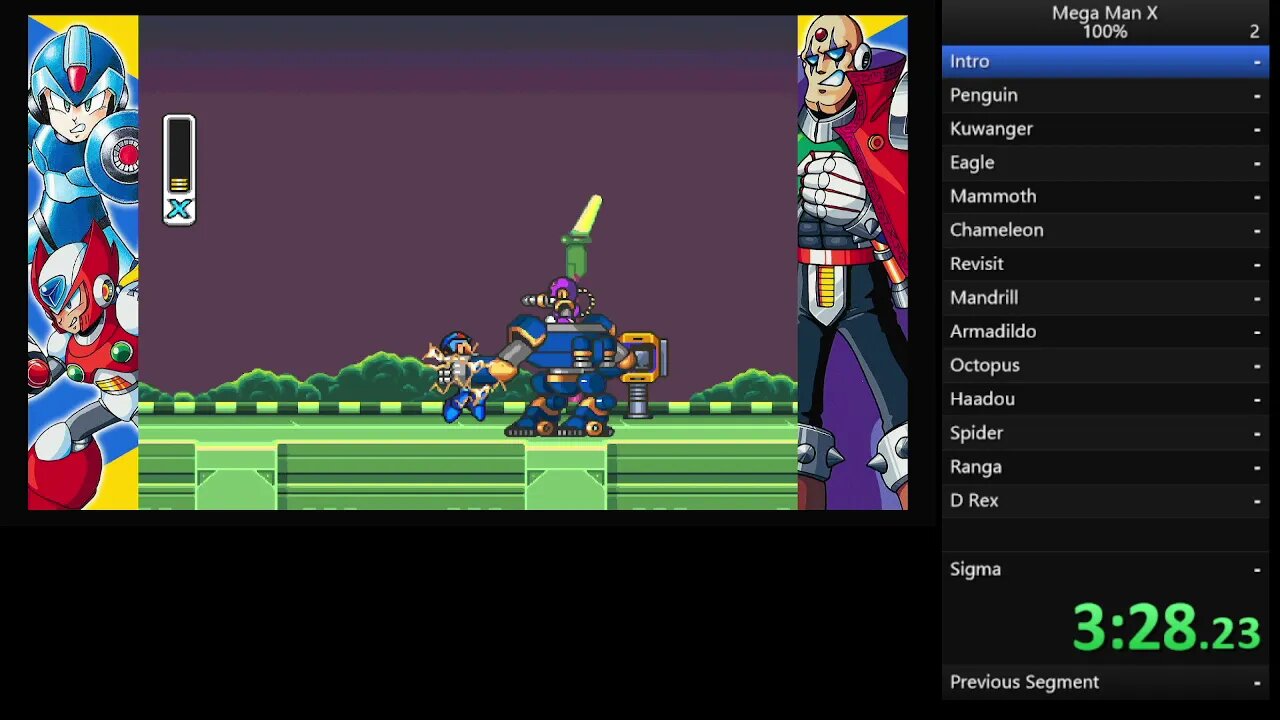
Task: Click the 3:28.23 run timer
Action: 1166,628
